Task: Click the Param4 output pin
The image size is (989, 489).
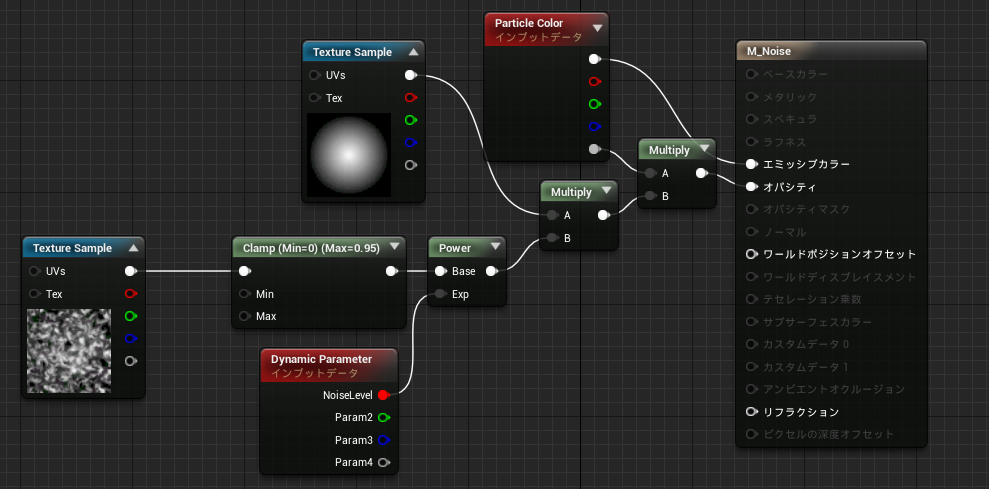Action: 383,462
